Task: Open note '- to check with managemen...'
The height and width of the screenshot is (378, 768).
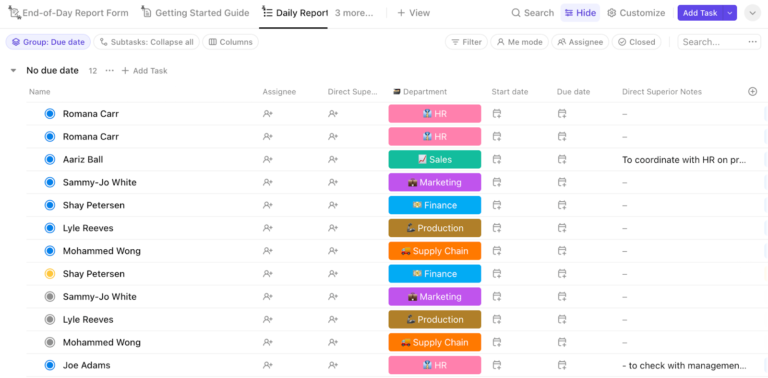Action: tap(684, 365)
